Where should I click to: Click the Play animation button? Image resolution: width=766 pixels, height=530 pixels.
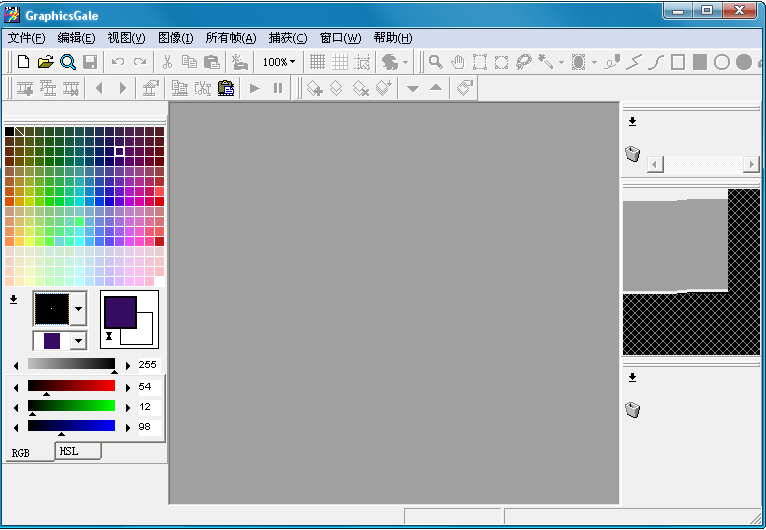(x=255, y=88)
